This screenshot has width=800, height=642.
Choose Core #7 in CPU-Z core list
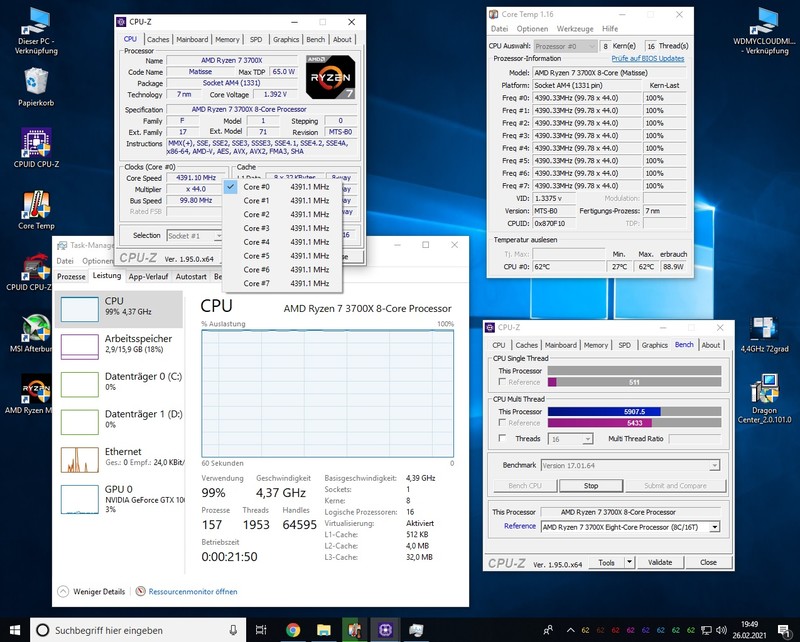click(282, 283)
